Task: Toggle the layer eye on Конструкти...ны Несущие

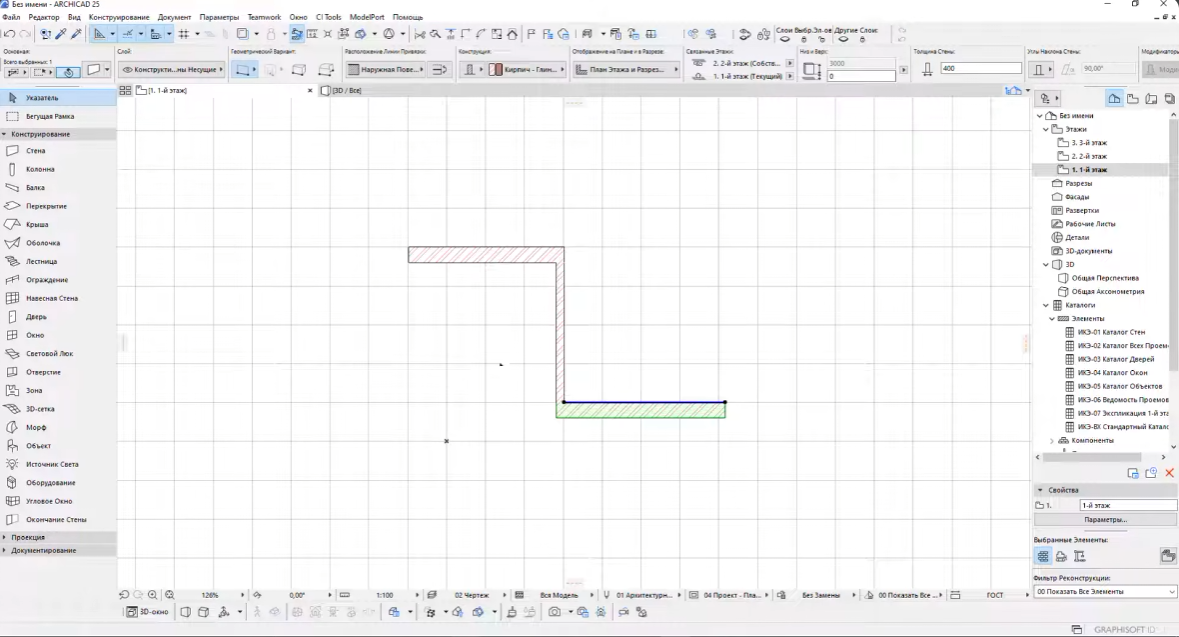Action: point(127,69)
